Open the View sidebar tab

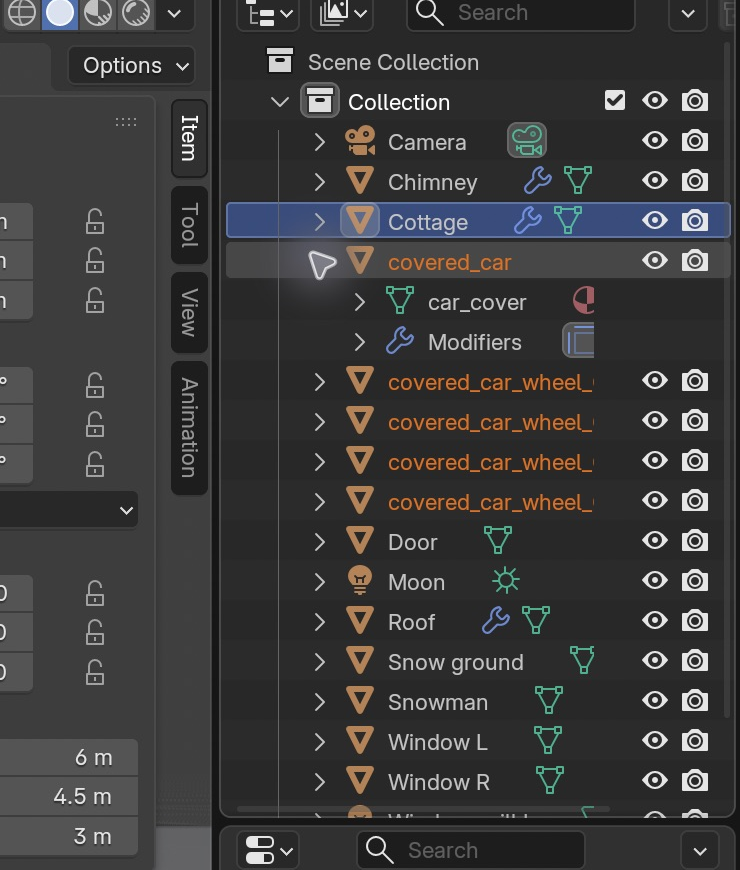coord(189,312)
